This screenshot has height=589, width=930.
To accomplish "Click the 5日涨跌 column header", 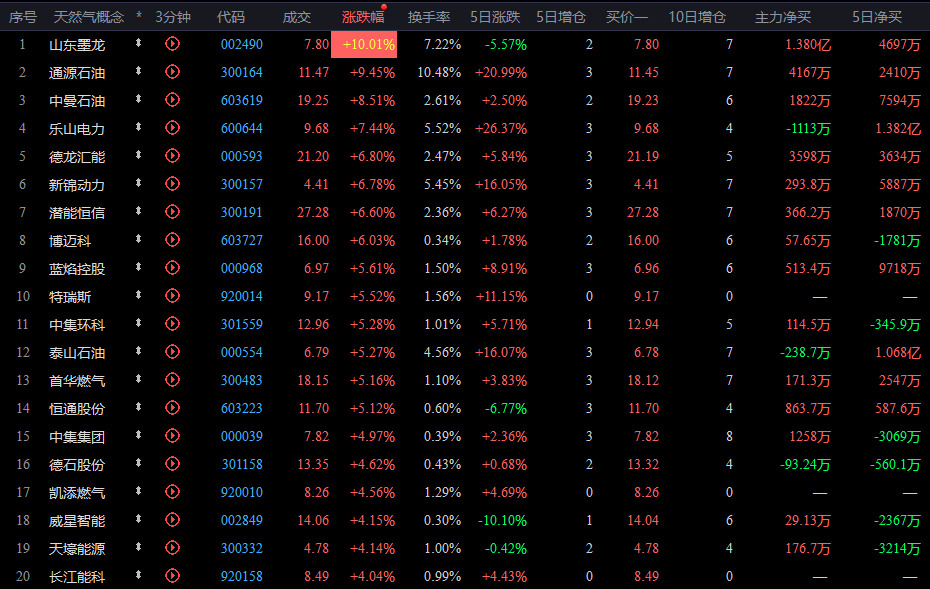I will (495, 17).
